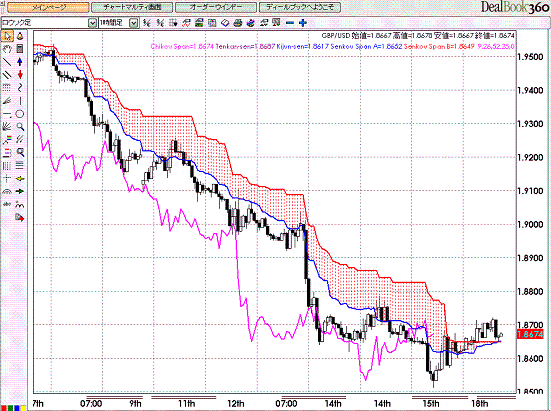Viewport: 551px width, 411px height.
Task: Select the vertical time grid tool
Action: (7, 165)
